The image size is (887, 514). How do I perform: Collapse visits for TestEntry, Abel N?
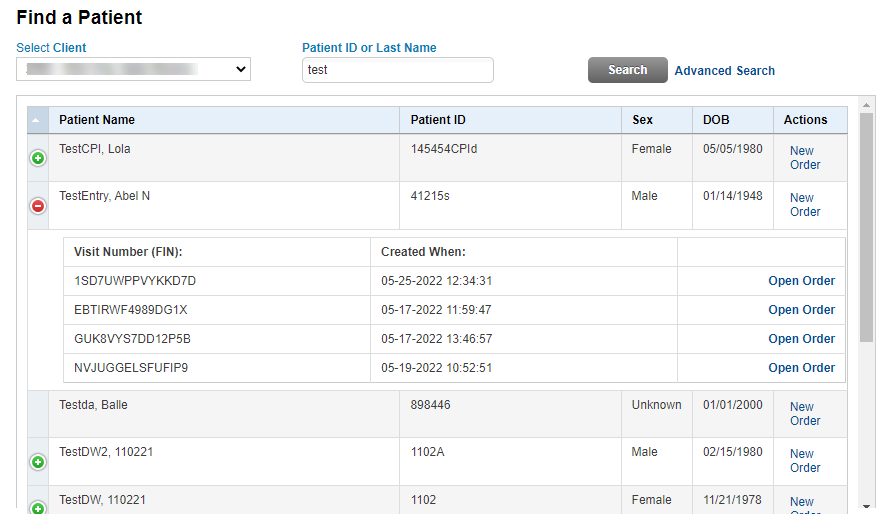(x=38, y=206)
